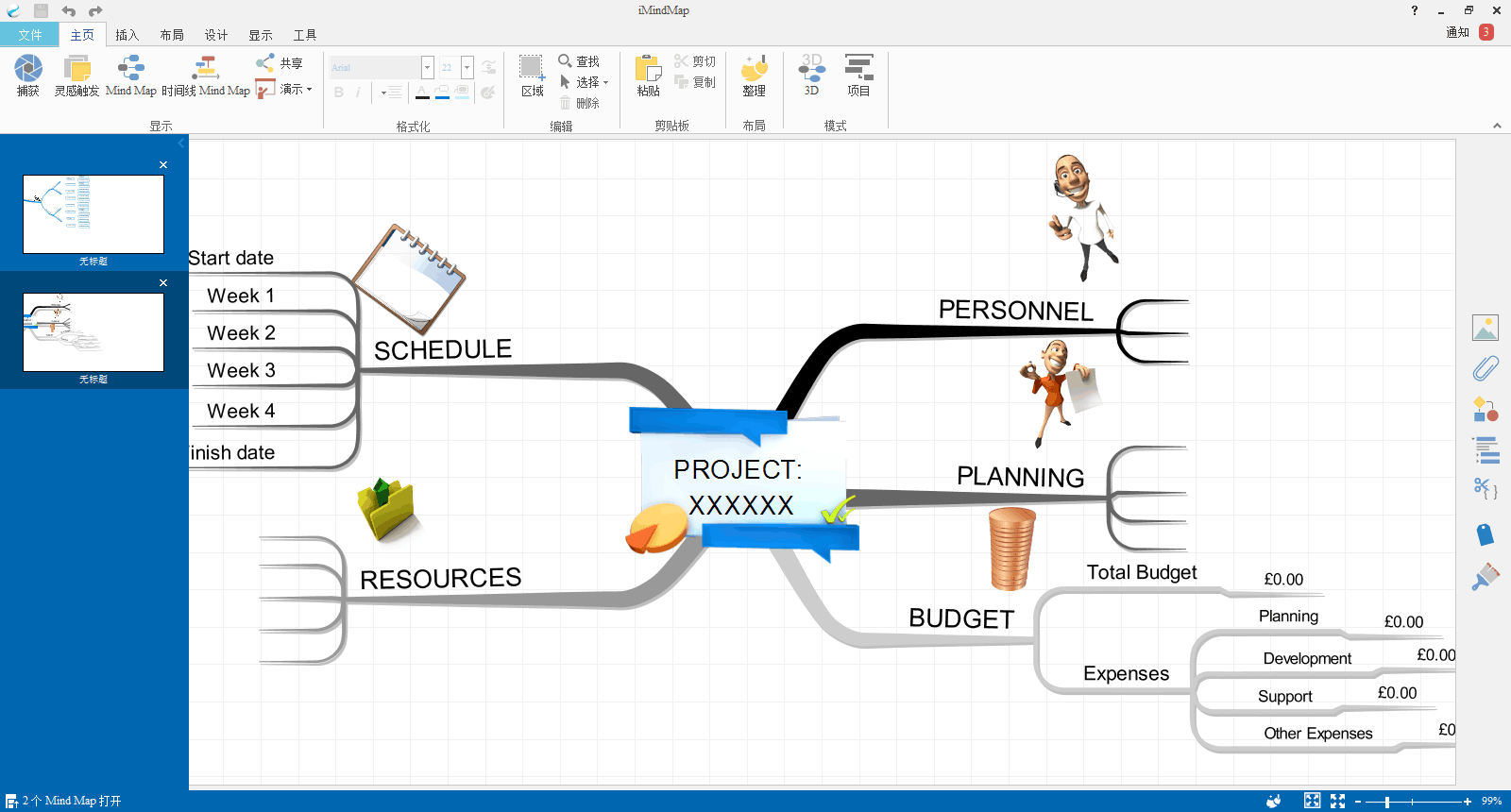
Task: Close the first mind map thumbnail
Action: coord(163,164)
